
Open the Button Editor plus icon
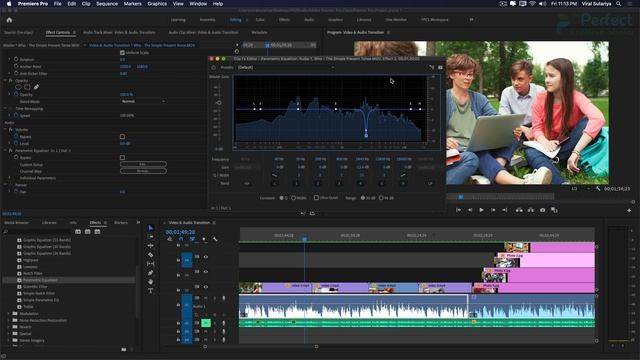[629, 210]
